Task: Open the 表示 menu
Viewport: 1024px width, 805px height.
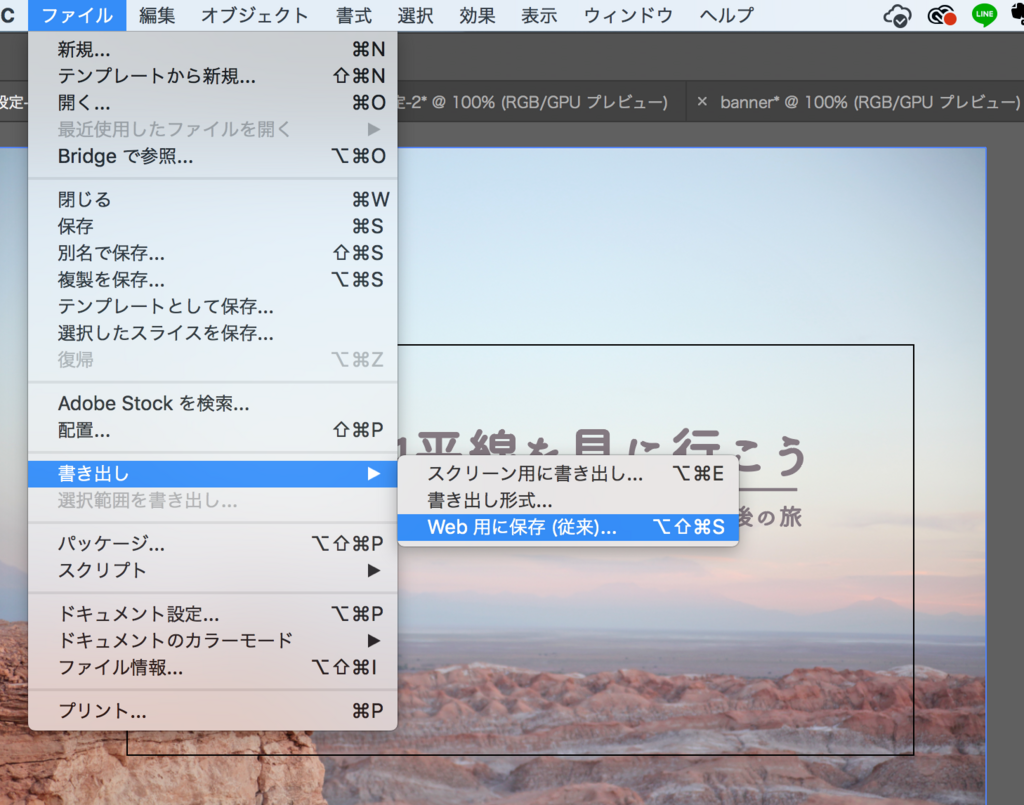Action: click(539, 15)
